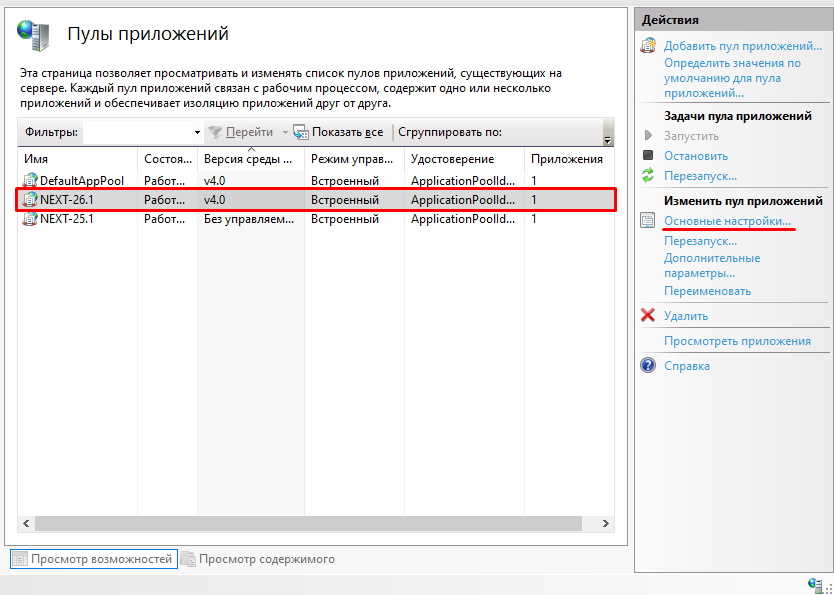
Task: Sort pools by the Имя column header
Action: [x=35, y=157]
